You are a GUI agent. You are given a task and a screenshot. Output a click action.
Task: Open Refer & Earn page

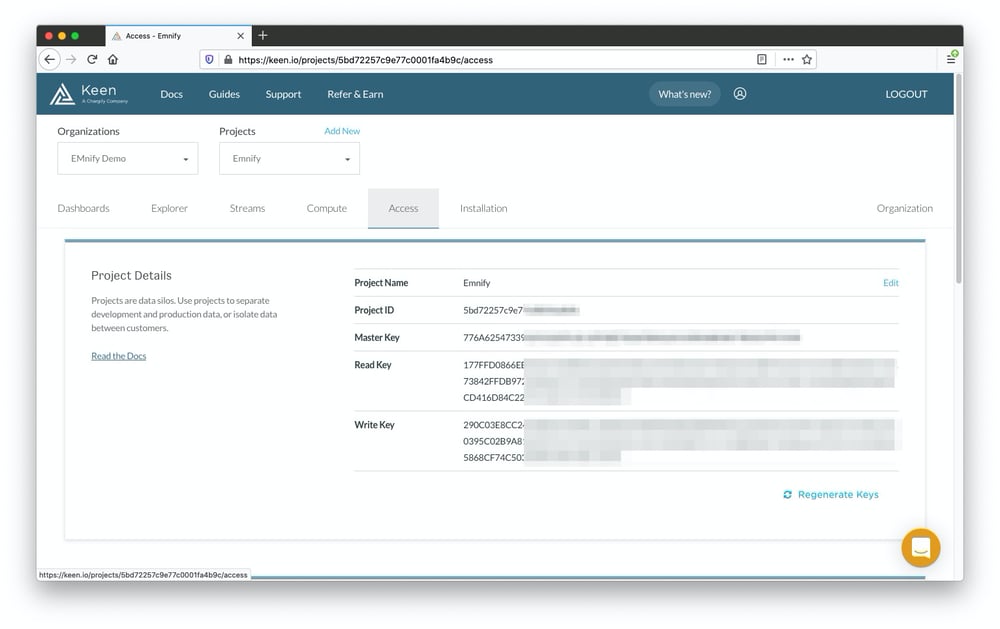(x=355, y=94)
